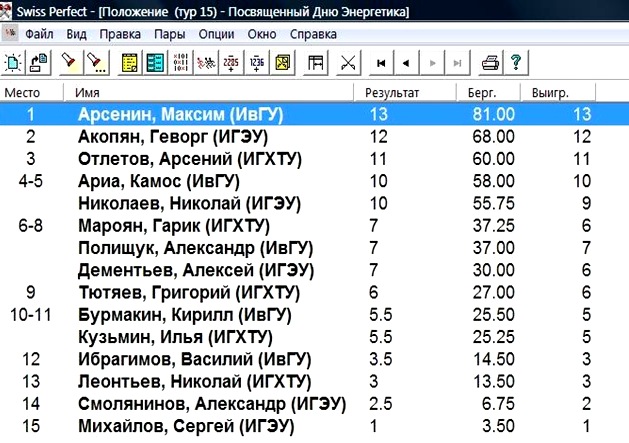Select row Полищук, Александр (ИвГУ)
629x443 pixels.
314,248
